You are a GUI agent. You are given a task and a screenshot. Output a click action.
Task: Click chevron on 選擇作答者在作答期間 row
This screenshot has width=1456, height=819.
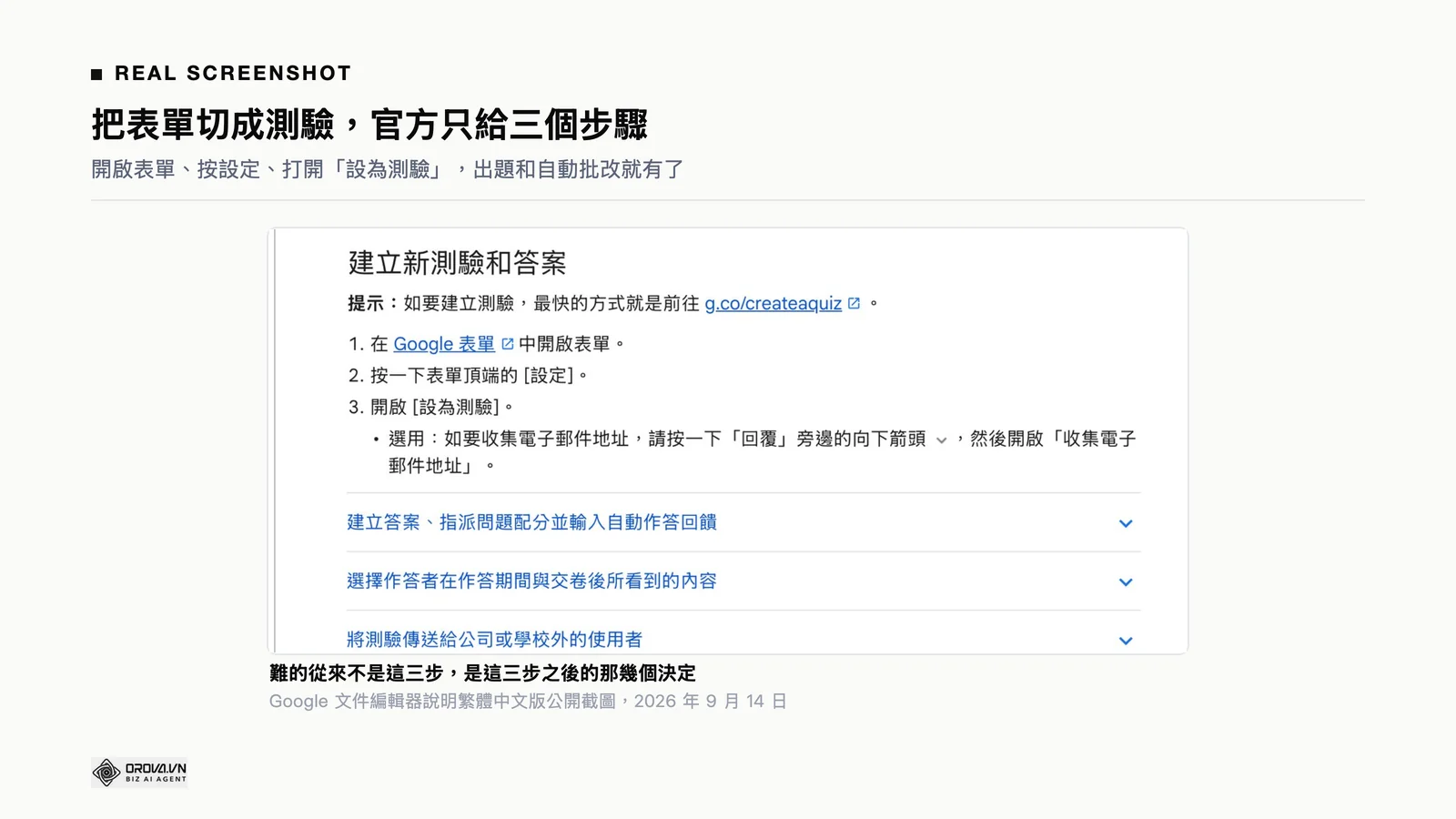click(x=1126, y=582)
